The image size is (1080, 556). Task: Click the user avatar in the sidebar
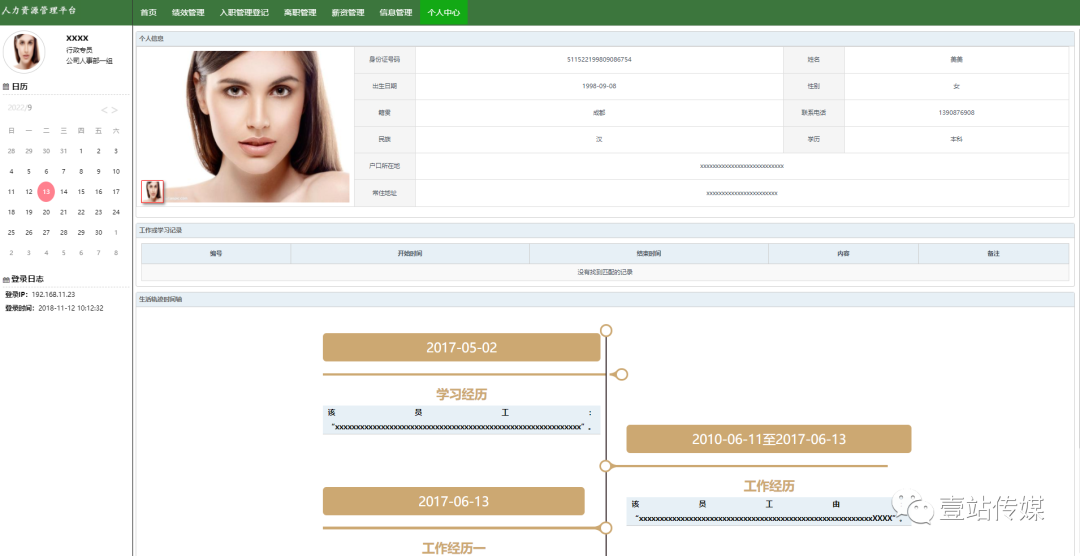[25, 52]
